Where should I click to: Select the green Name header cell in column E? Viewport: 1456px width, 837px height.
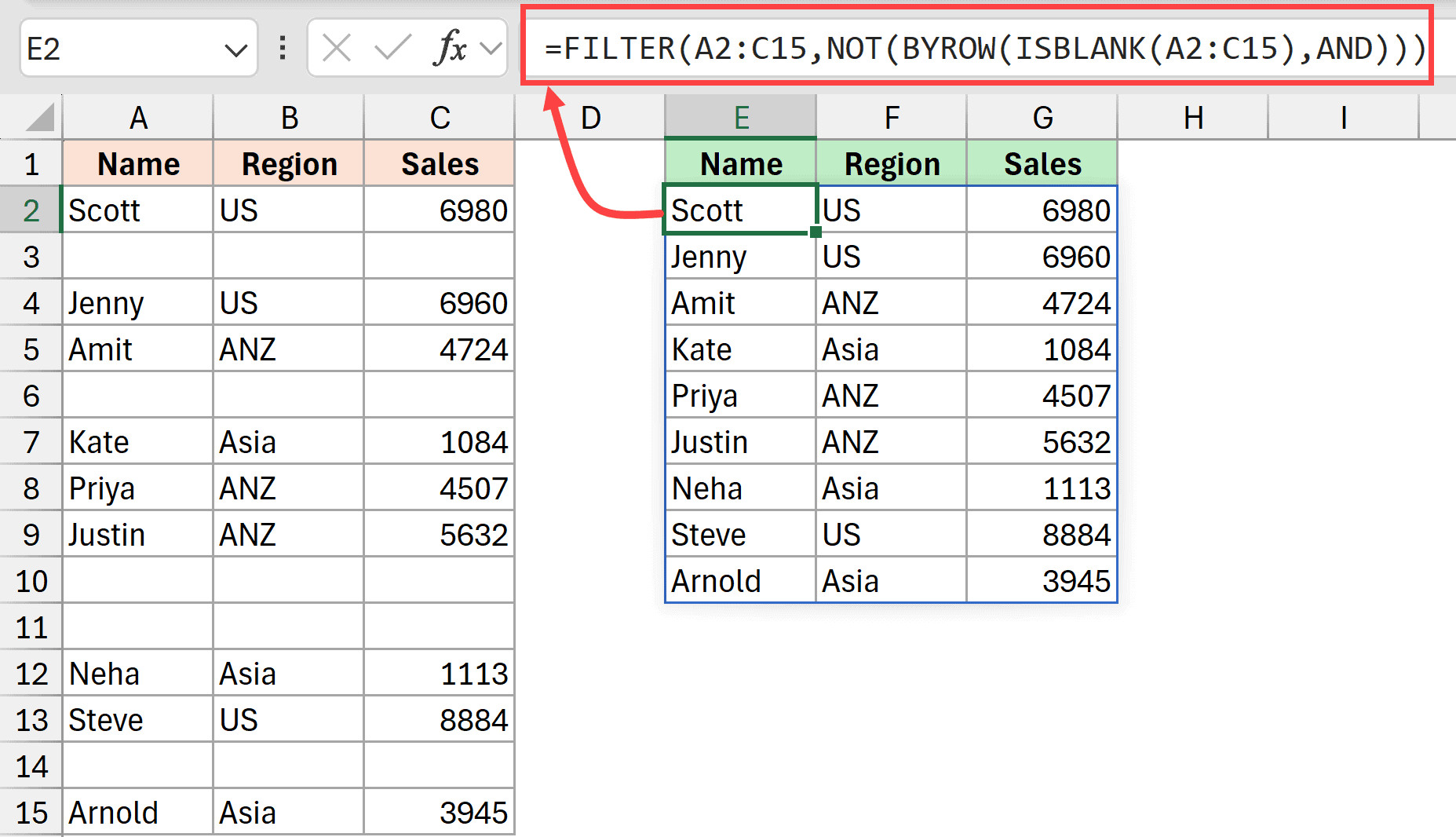[x=740, y=163]
